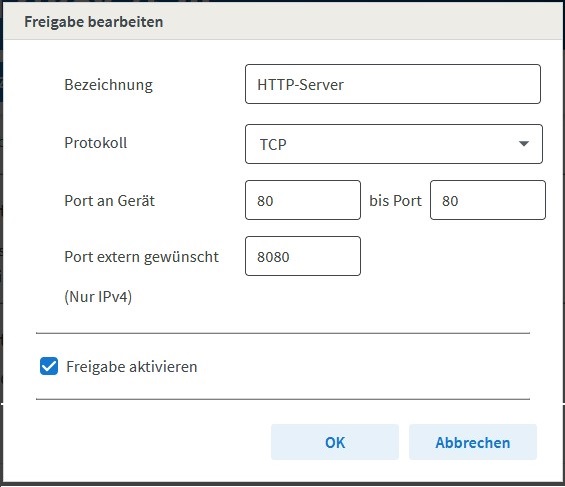The width and height of the screenshot is (565, 487).
Task: Toggle the Freigabe aktivieren checkbox
Action: pos(49,366)
